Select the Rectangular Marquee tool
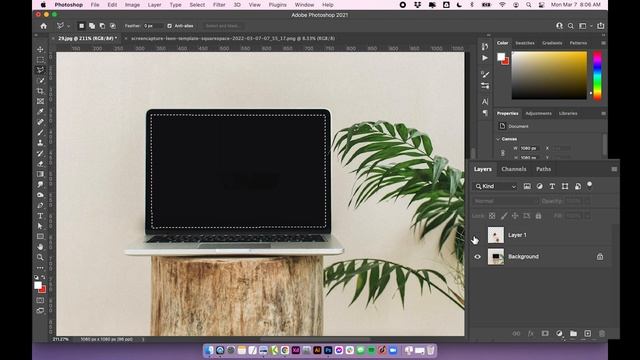Screen dimensions: 640x360 pyautogui.click(x=40, y=60)
